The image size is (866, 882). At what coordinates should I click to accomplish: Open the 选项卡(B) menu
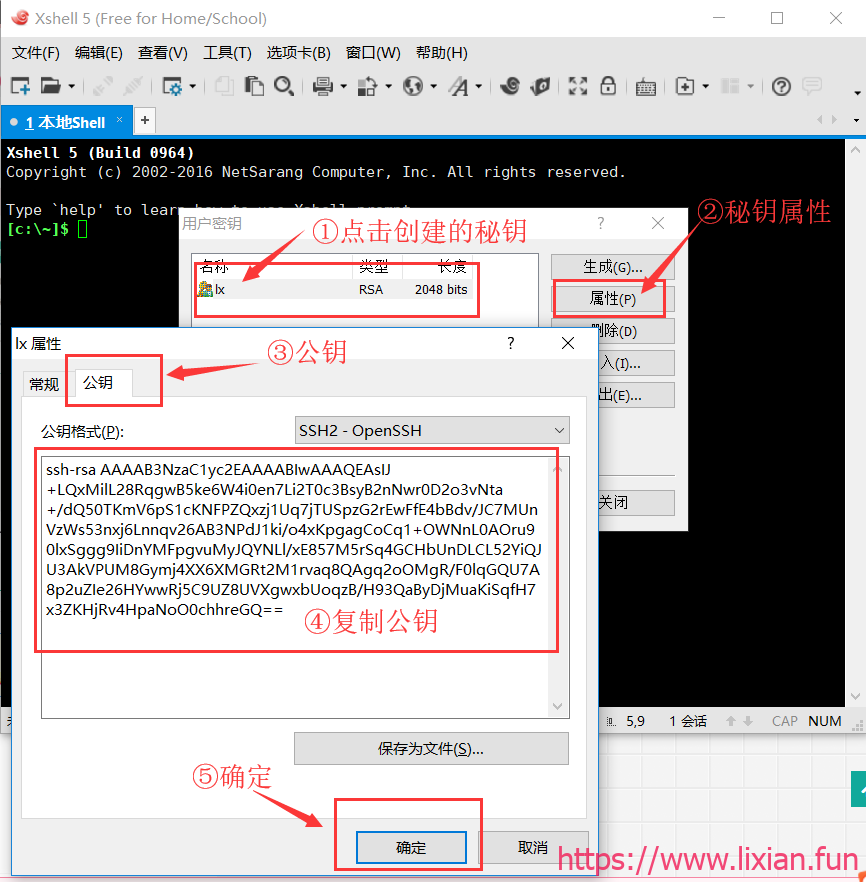298,53
